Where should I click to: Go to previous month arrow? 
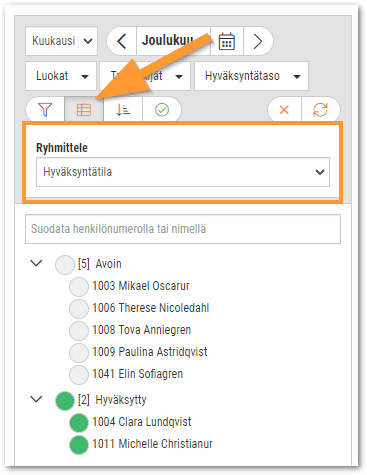pyautogui.click(x=122, y=41)
